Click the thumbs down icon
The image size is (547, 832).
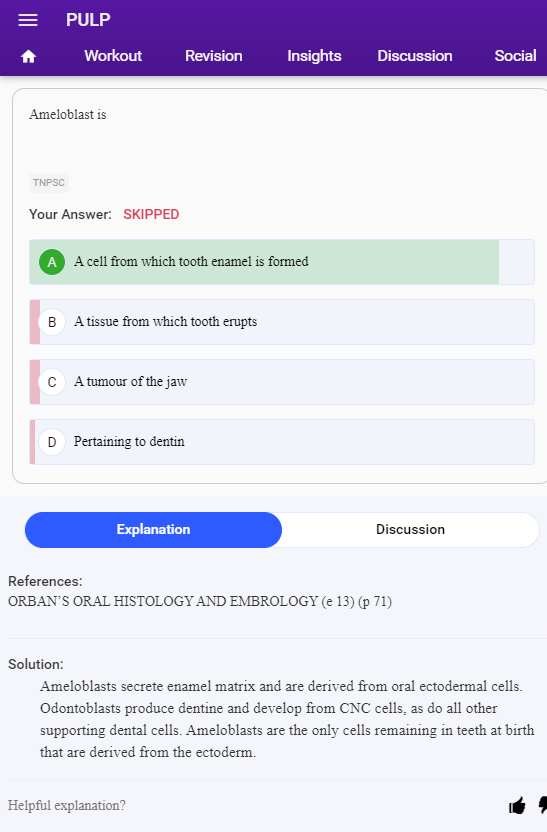coord(543,805)
